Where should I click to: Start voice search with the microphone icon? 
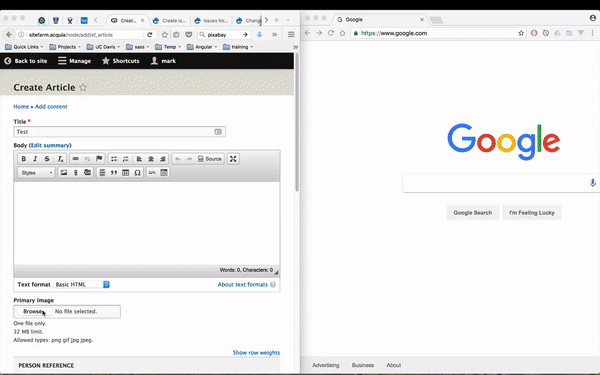coord(592,183)
